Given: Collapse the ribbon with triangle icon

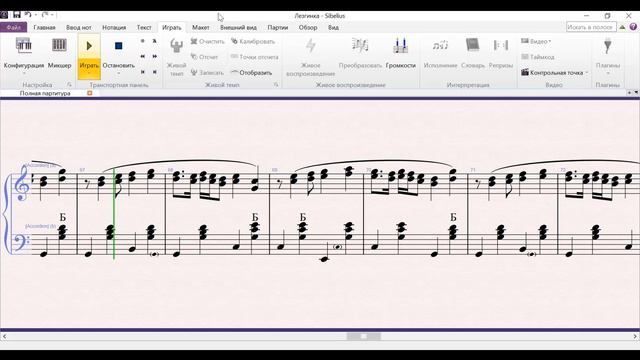Looking at the screenshot, I should point(622,27).
